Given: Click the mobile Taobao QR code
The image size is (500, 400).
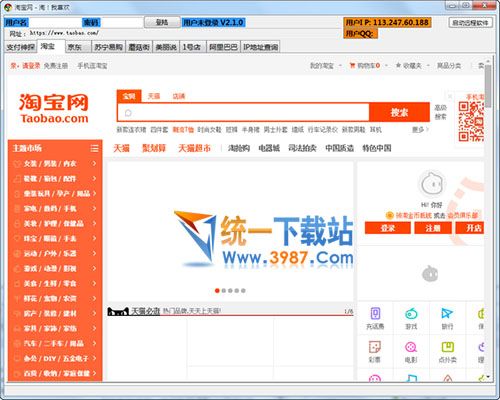Looking at the screenshot, I should pos(471,122).
